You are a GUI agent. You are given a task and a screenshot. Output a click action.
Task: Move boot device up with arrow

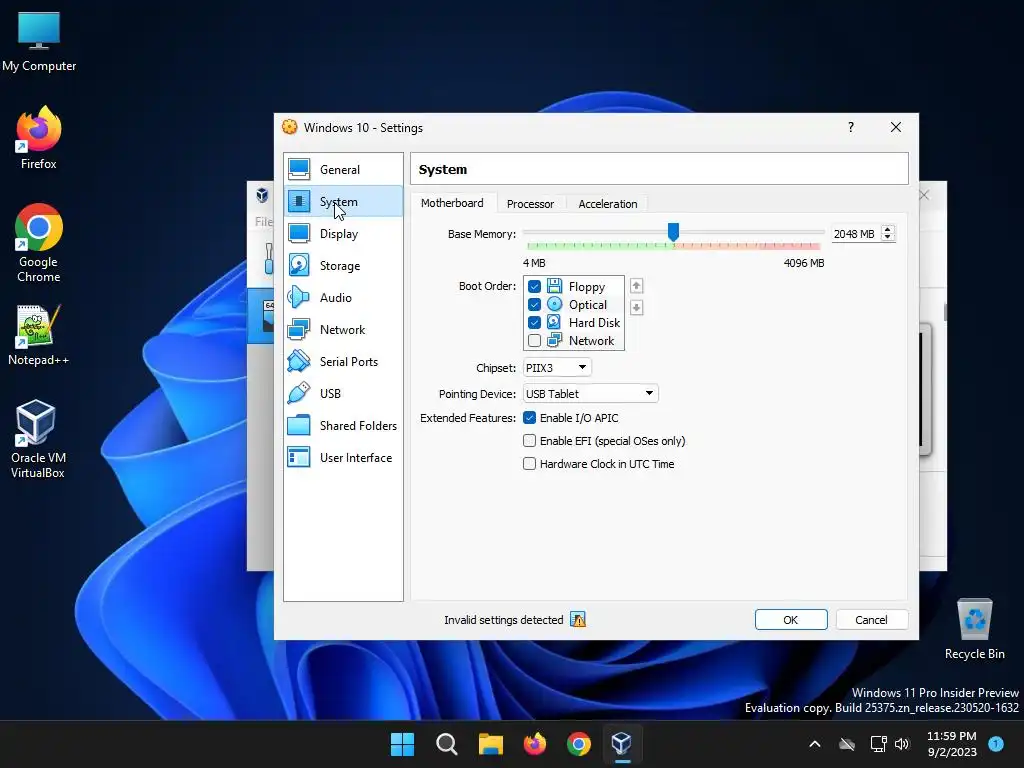point(636,286)
